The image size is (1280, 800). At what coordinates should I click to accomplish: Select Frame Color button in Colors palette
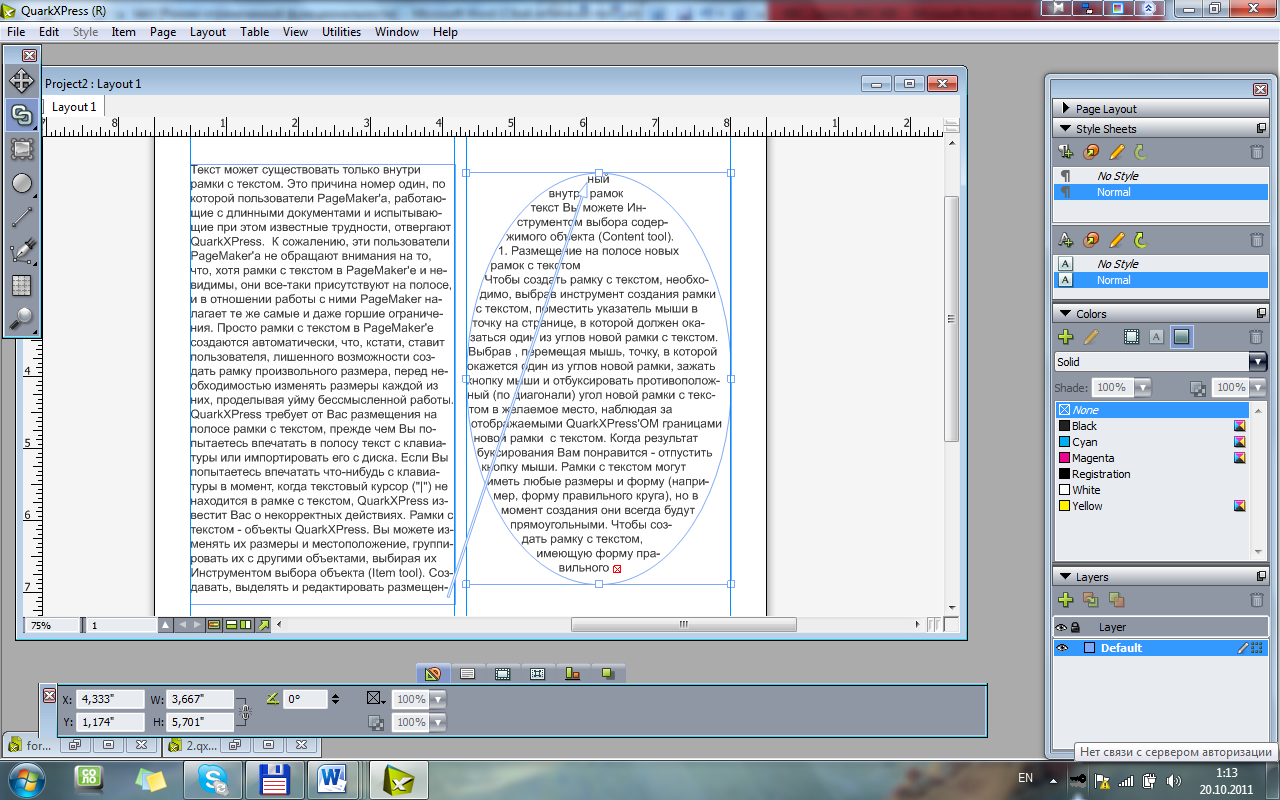(x=1132, y=337)
